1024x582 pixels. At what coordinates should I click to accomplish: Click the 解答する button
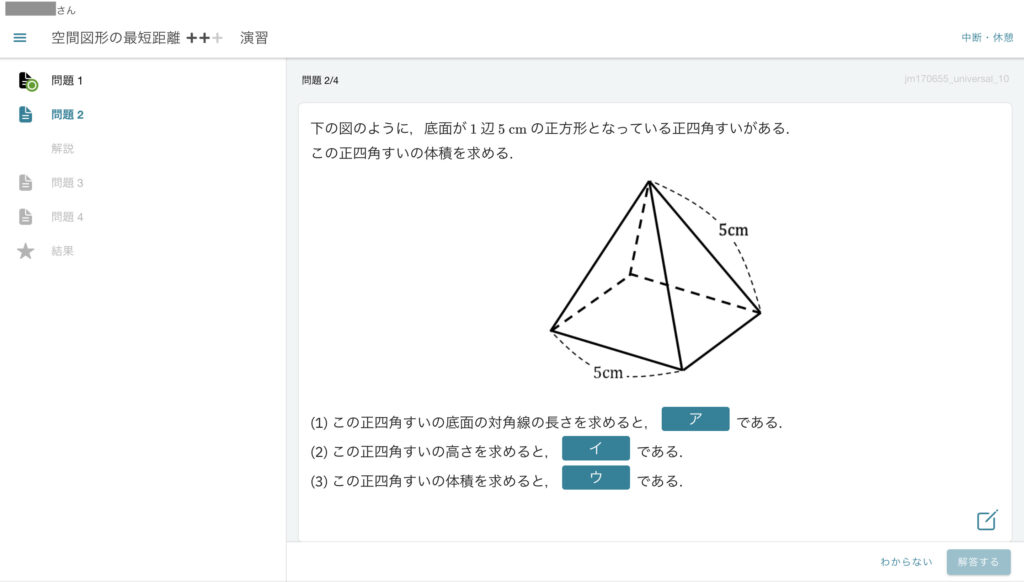click(x=978, y=562)
